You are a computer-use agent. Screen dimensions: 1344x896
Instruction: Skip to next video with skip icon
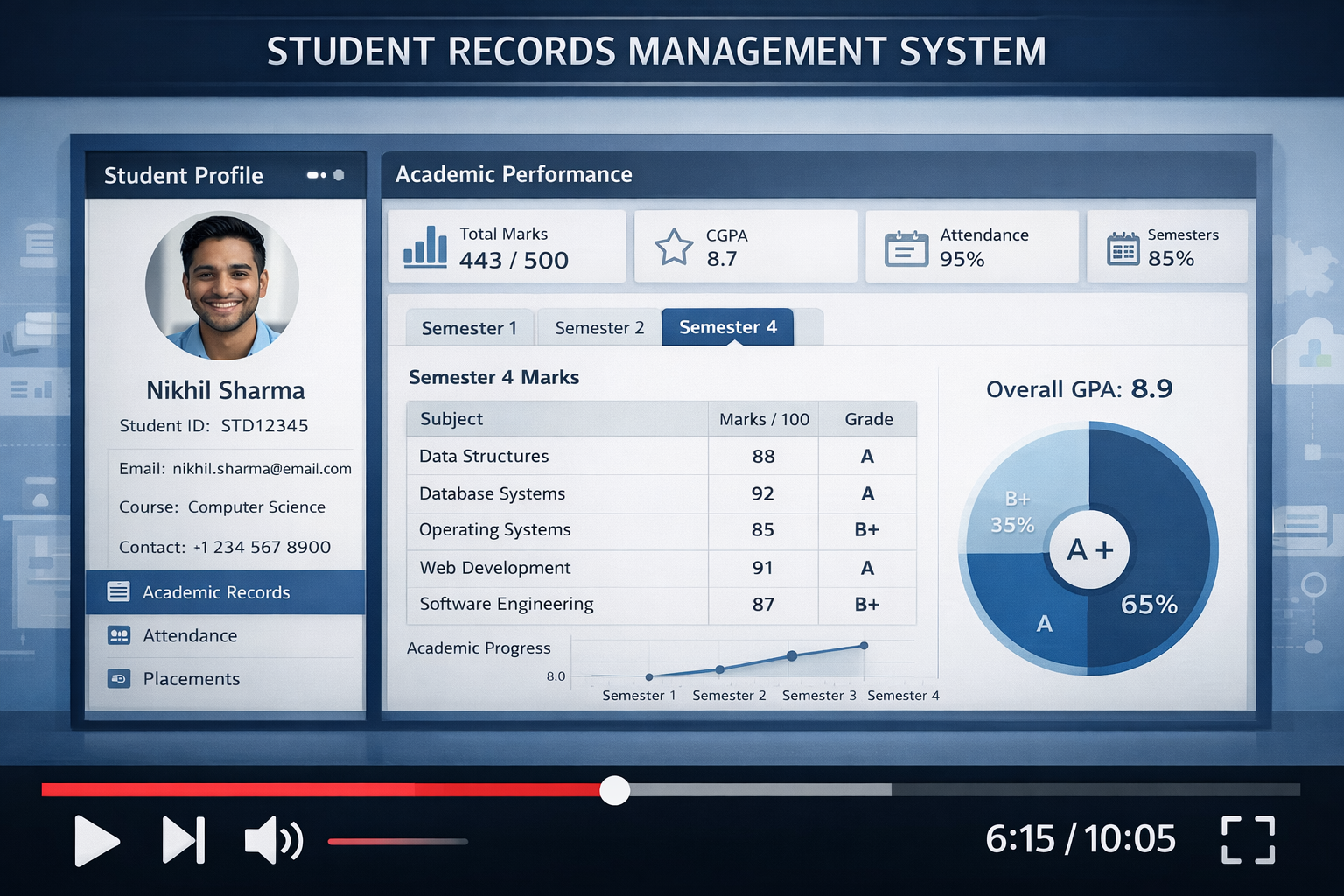(x=184, y=841)
